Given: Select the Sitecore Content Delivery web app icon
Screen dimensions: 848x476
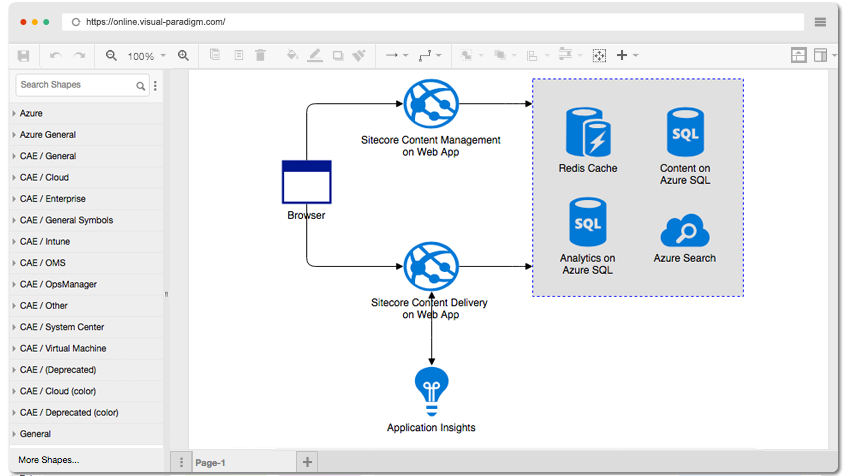Looking at the screenshot, I should [x=431, y=266].
